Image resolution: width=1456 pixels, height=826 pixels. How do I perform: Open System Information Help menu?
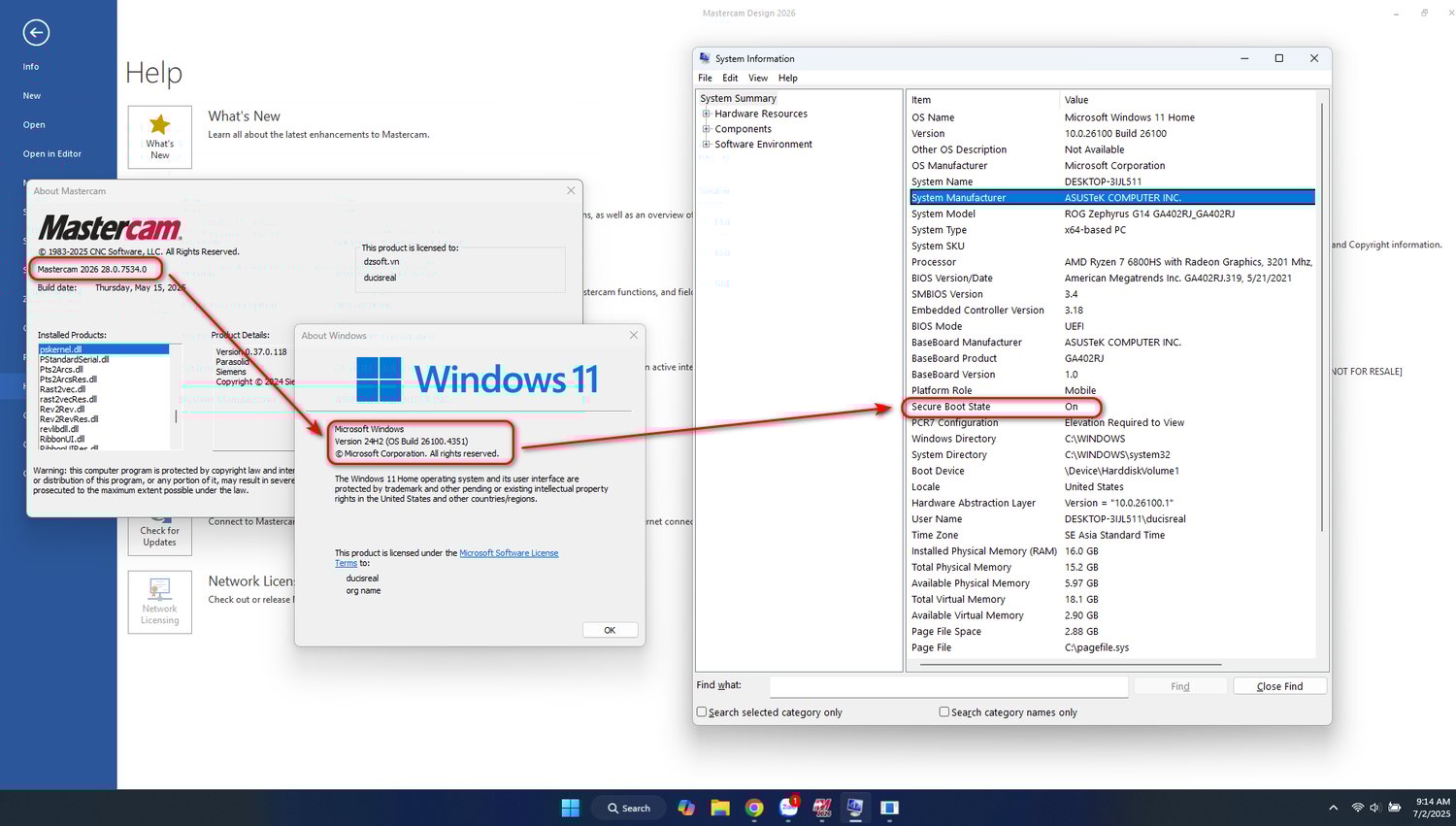pos(788,78)
